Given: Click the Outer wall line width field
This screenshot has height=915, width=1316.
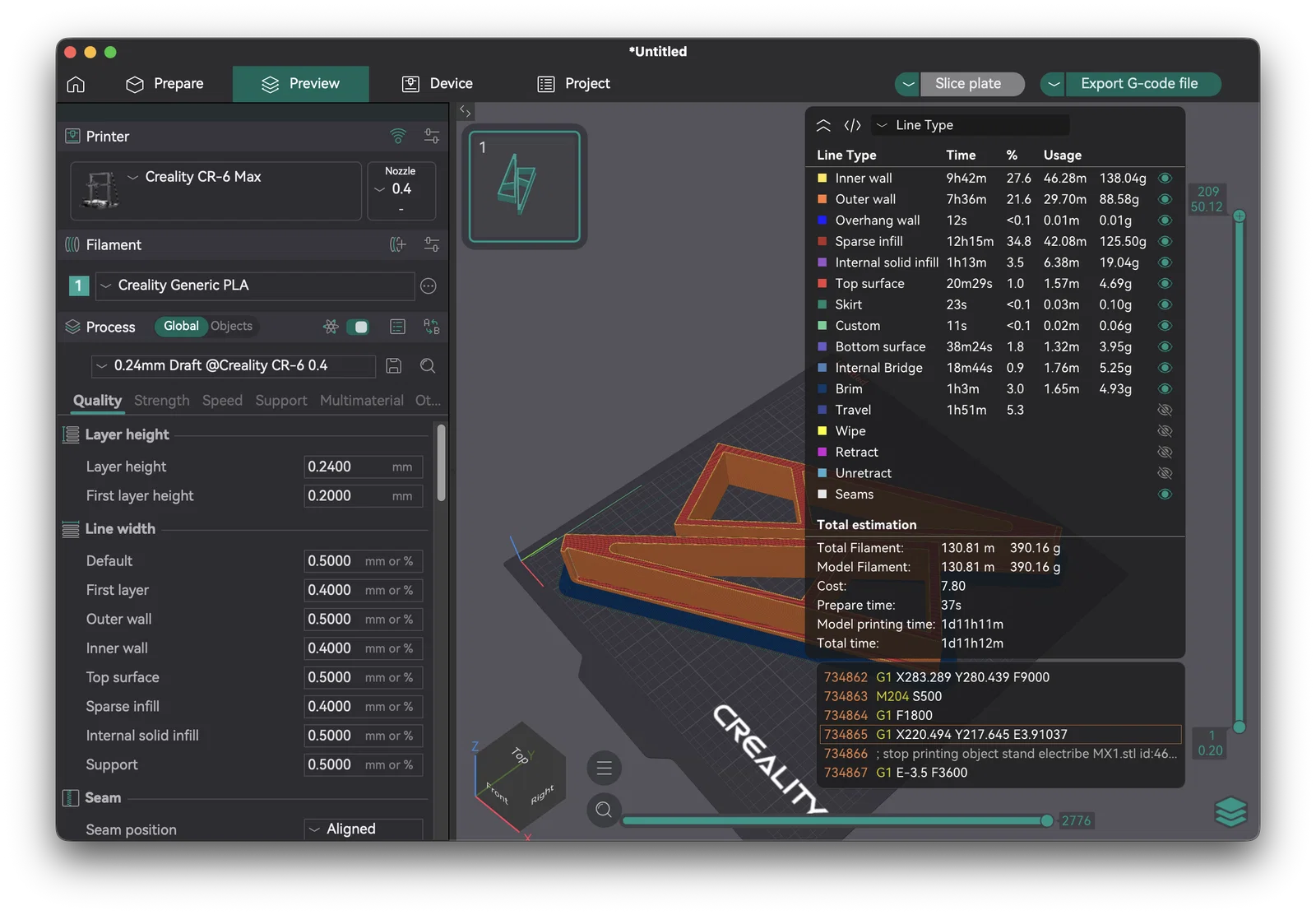Looking at the screenshot, I should pyautogui.click(x=364, y=620).
